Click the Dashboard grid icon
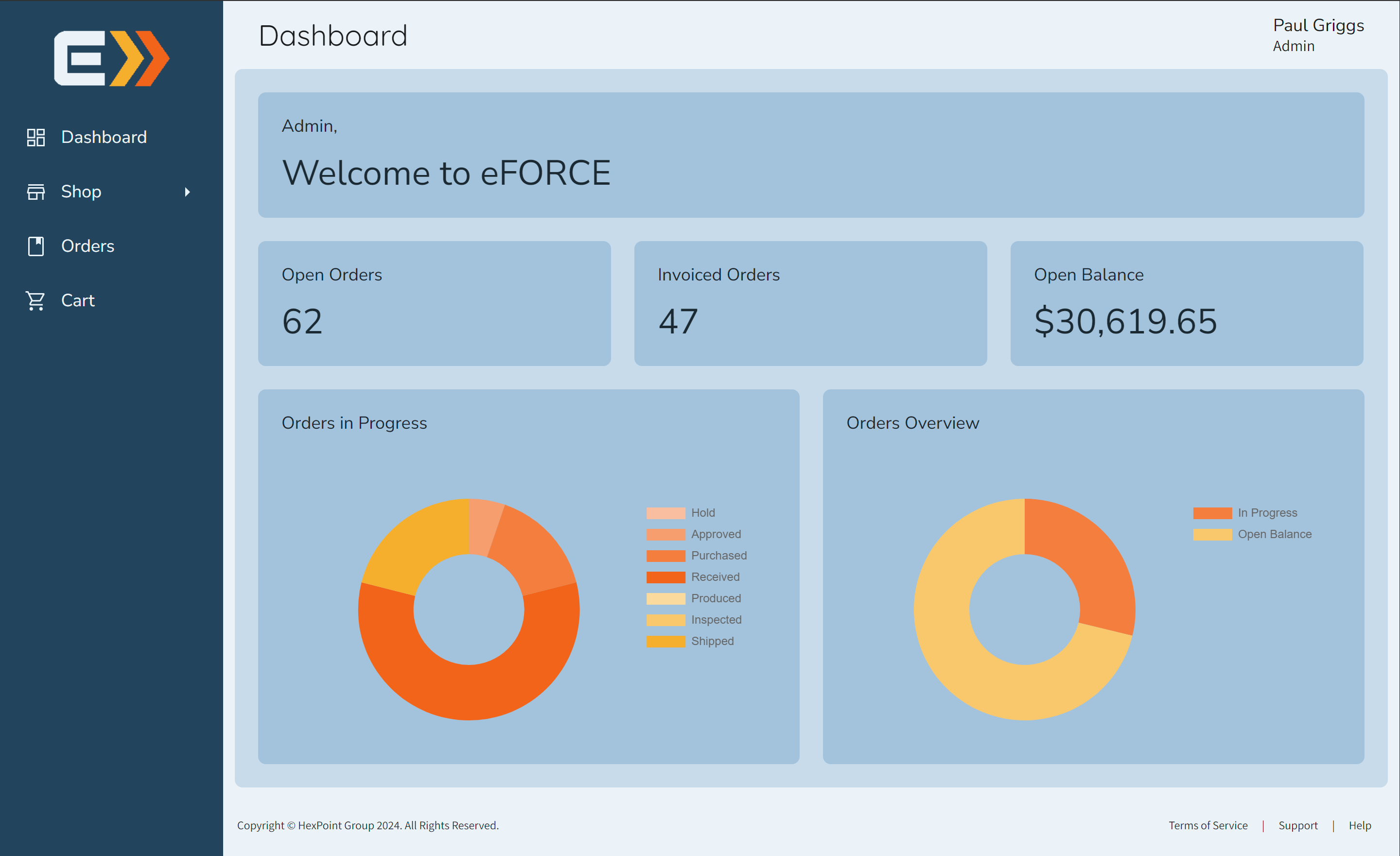Screen dimensions: 1400x856 [36, 137]
